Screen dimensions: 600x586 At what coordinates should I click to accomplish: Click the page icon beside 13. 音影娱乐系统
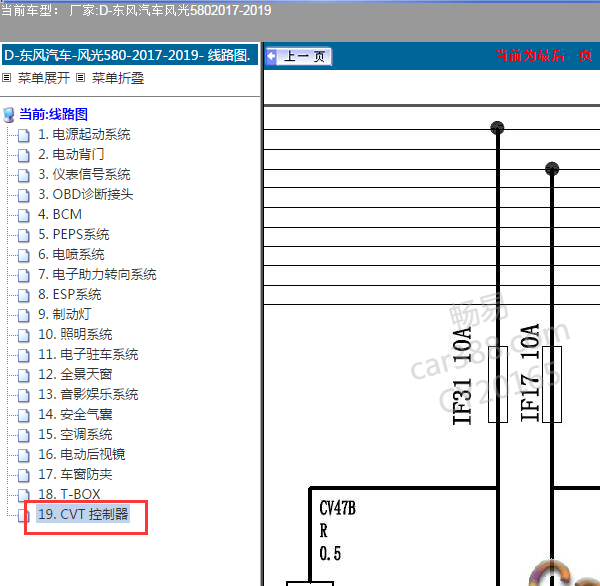point(24,395)
